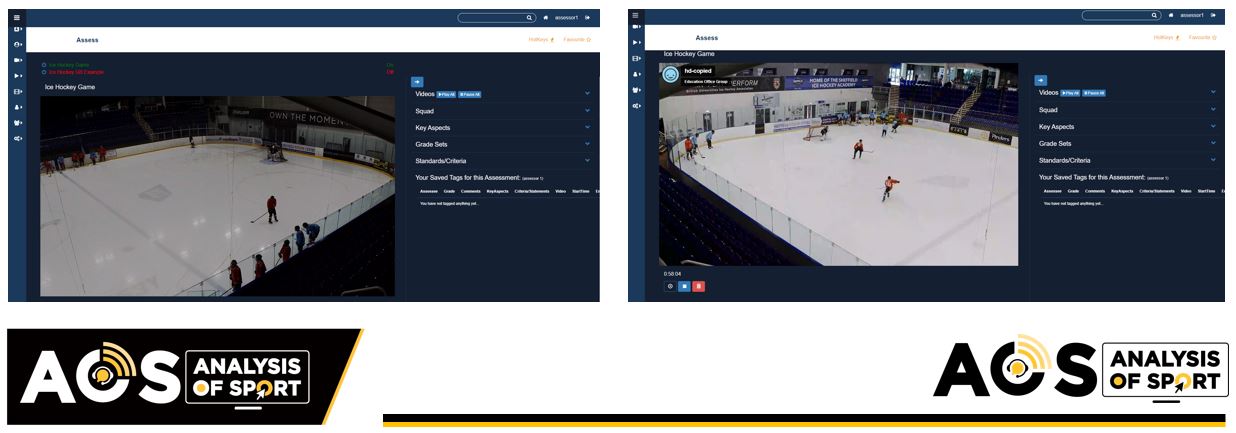
Task: Expand the Videos section in the left window
Action: 588,94
